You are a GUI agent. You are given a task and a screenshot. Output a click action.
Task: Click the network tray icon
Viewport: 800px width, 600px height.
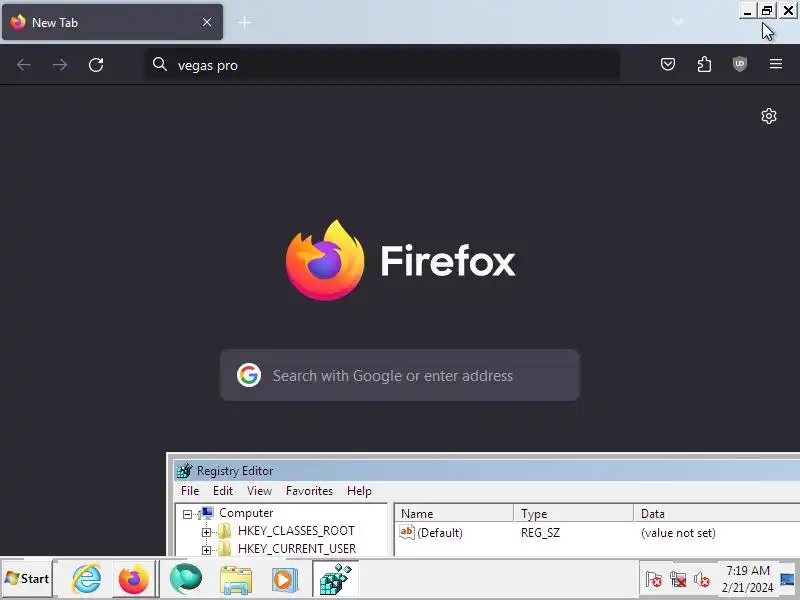click(678, 580)
